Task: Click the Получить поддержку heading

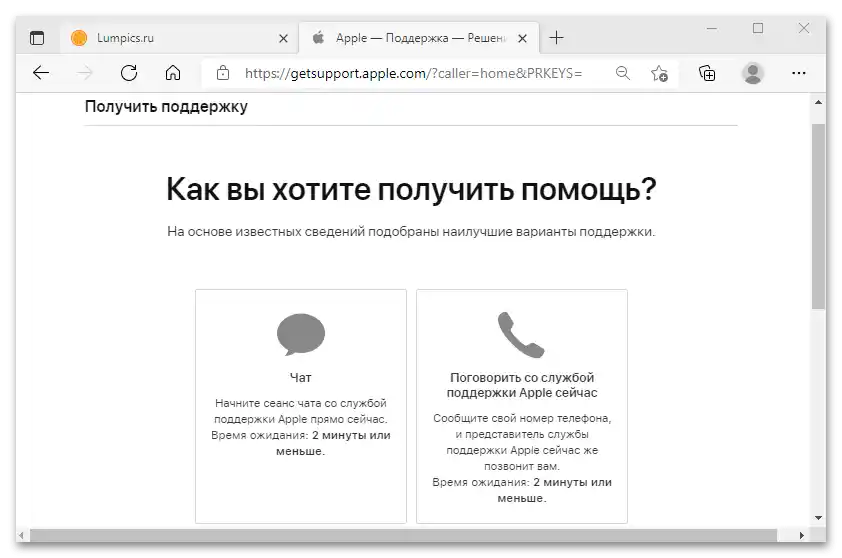Action: coord(166,106)
